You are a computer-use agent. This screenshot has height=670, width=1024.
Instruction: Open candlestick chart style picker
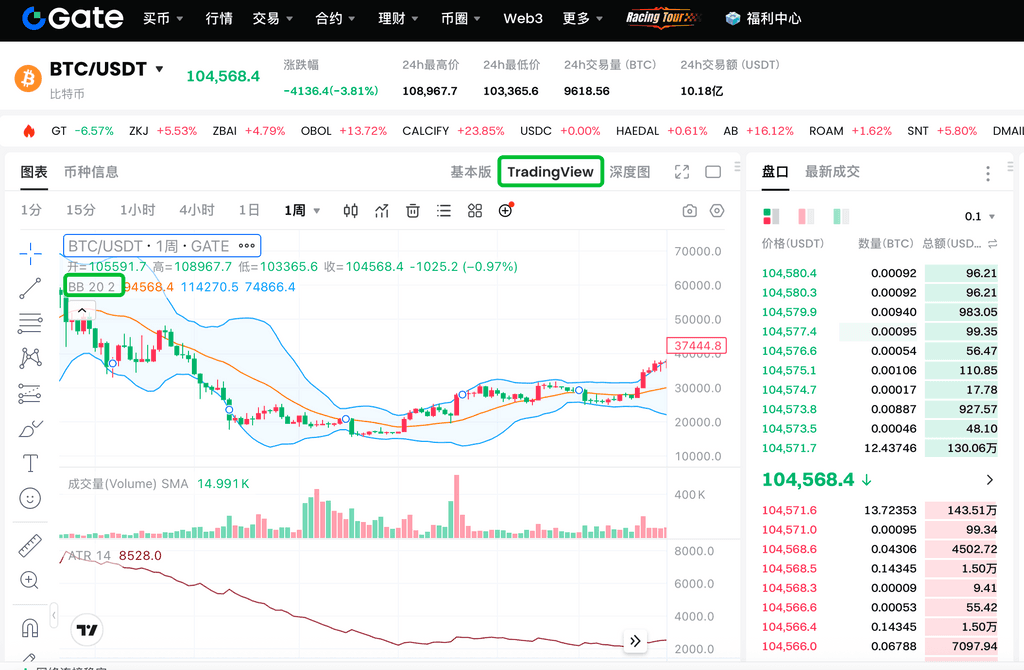(x=351, y=211)
